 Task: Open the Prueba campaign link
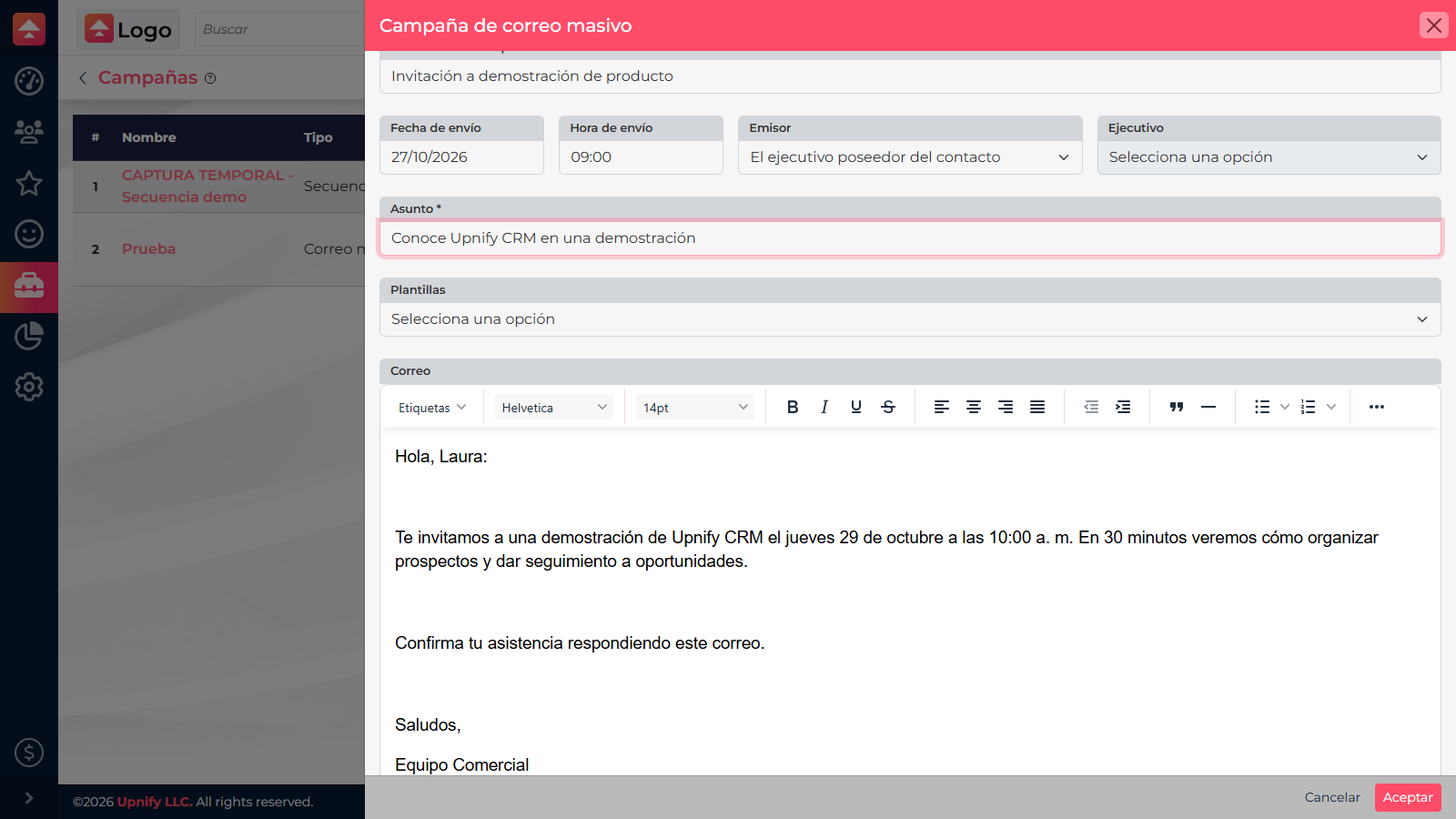(x=148, y=248)
